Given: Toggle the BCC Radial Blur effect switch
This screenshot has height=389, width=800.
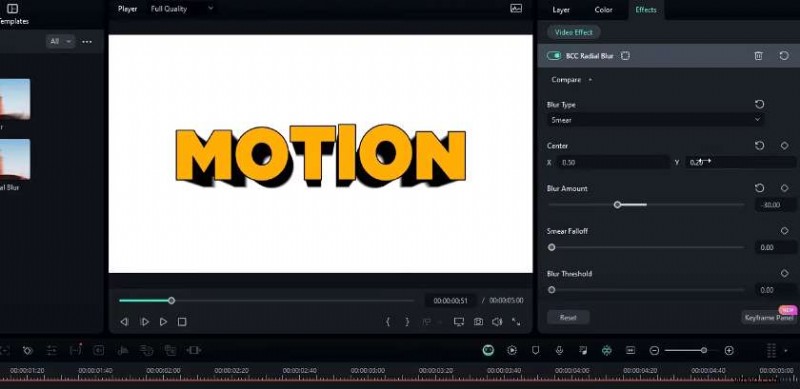Looking at the screenshot, I should coord(554,56).
